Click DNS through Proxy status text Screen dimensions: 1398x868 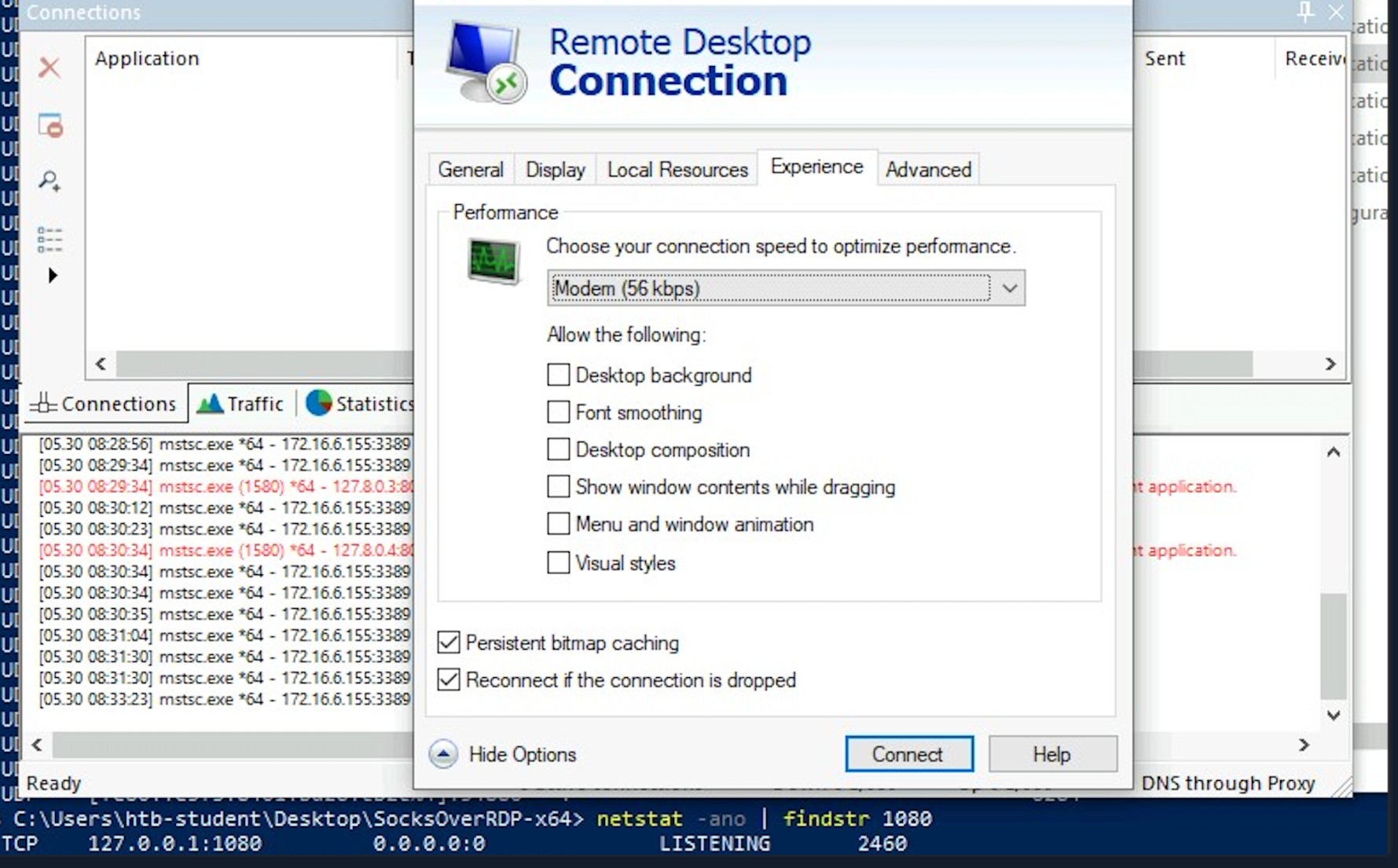tap(1227, 783)
